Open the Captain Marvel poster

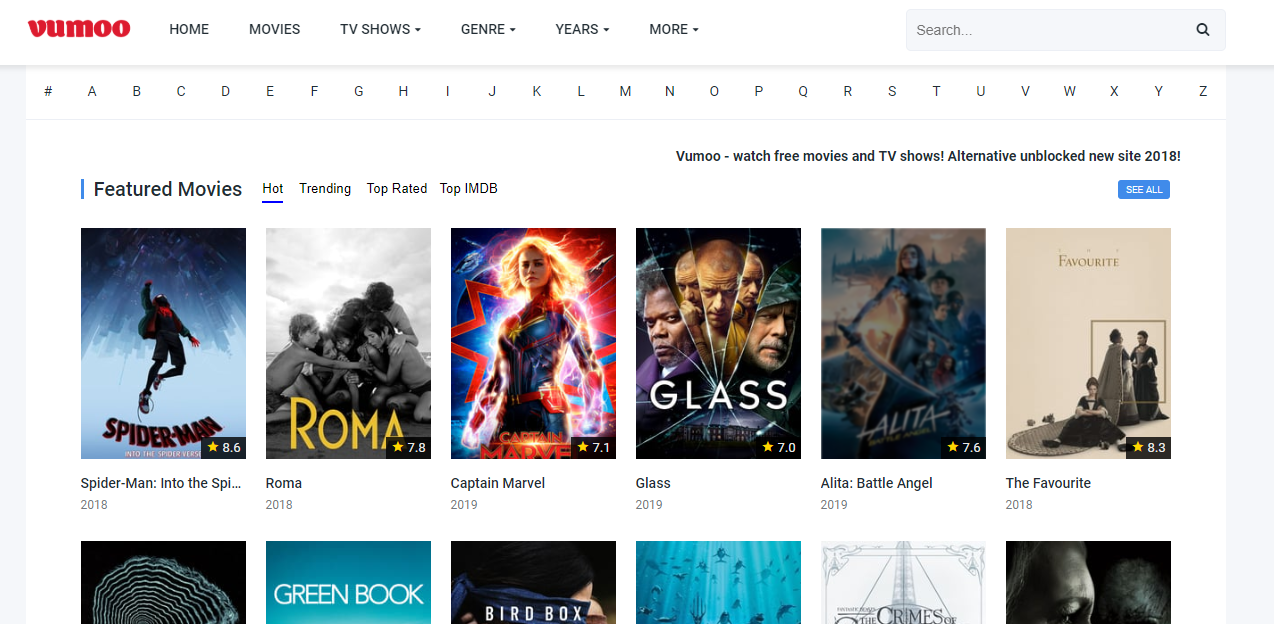tap(533, 343)
